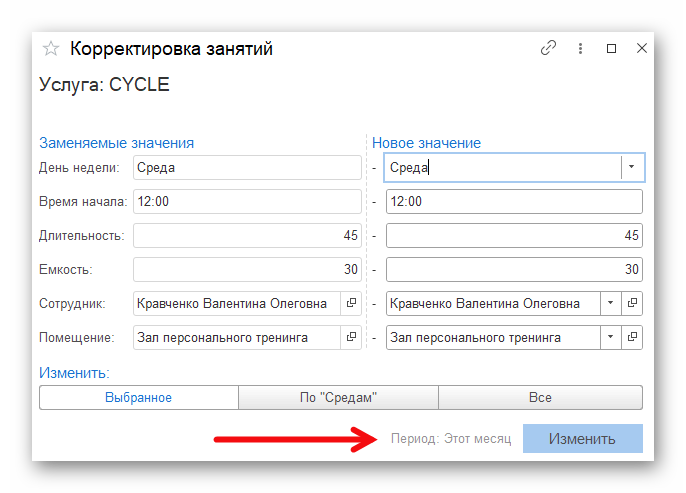Open the Период: Этот месяц link
This screenshot has width=686, height=493.
(x=451, y=438)
